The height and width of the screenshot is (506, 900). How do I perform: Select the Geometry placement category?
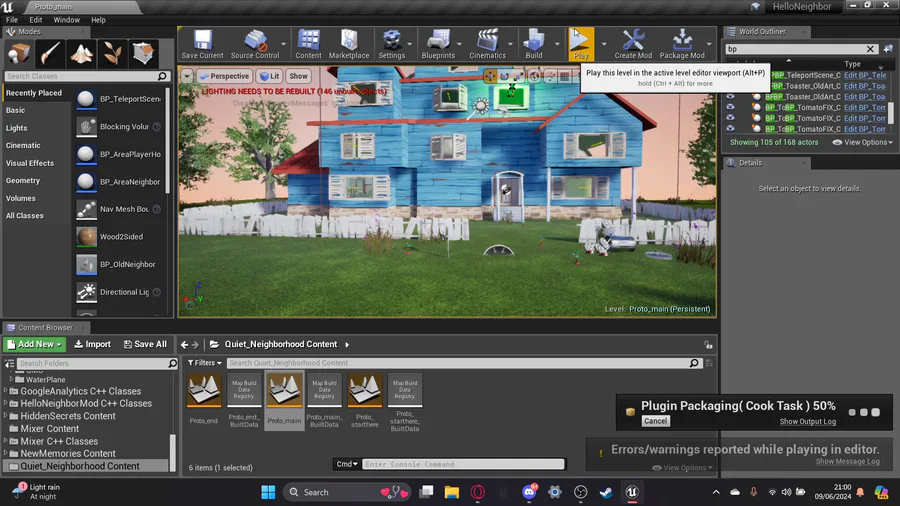(23, 180)
